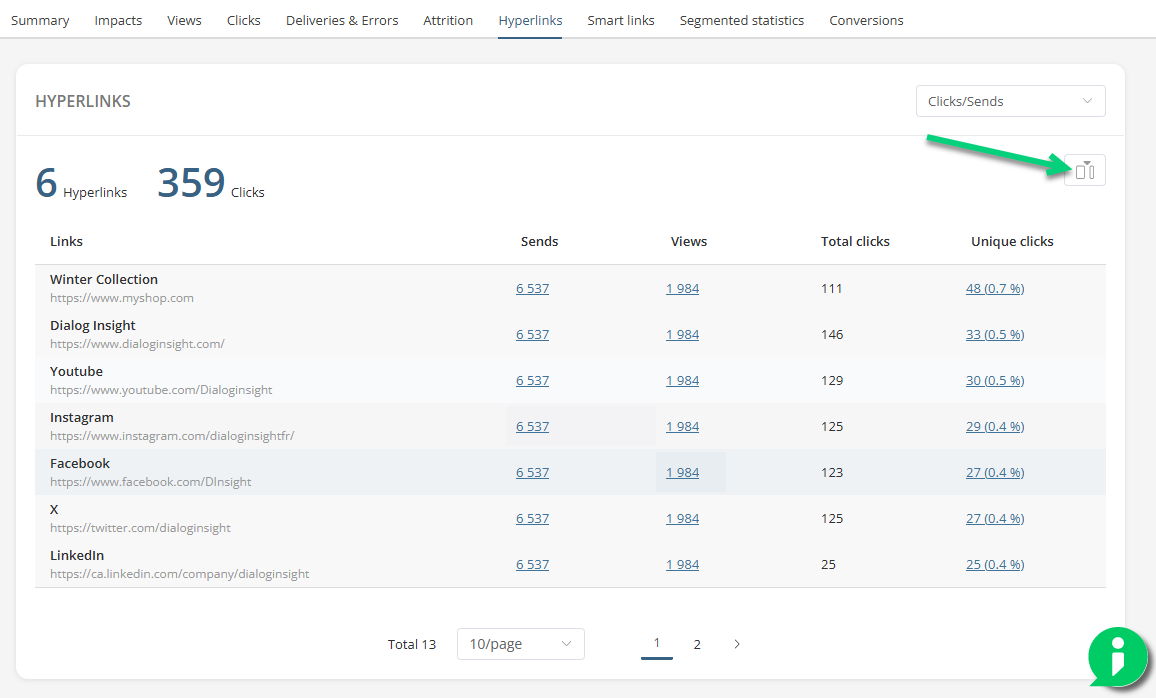Select the twitter.com/dialoginsight URL text

coord(140,528)
